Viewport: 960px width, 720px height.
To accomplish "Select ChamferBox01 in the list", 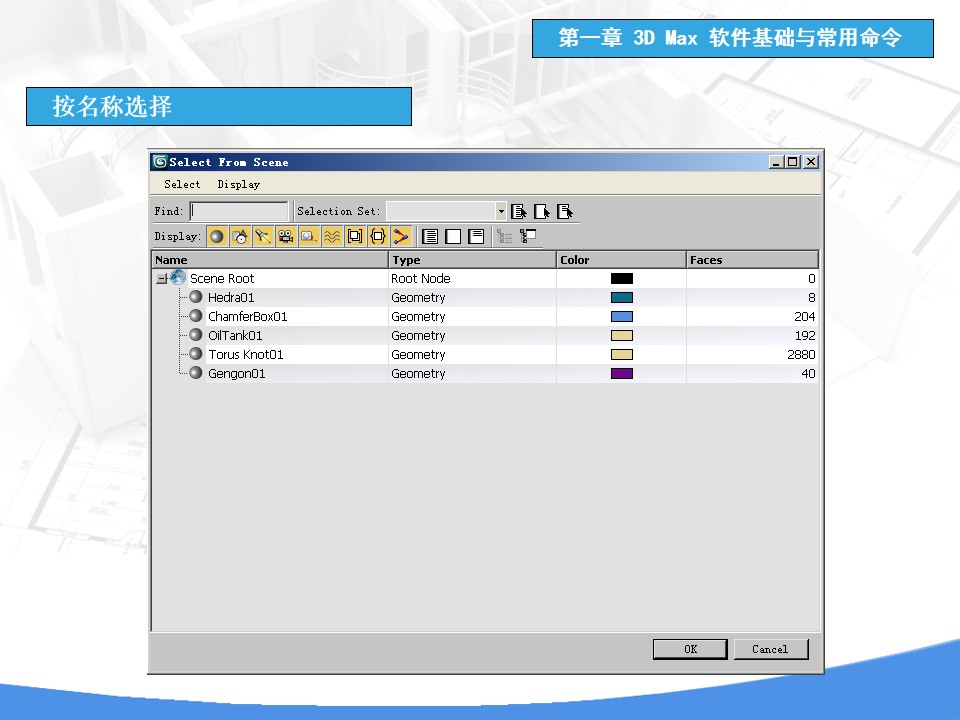I will (x=247, y=317).
